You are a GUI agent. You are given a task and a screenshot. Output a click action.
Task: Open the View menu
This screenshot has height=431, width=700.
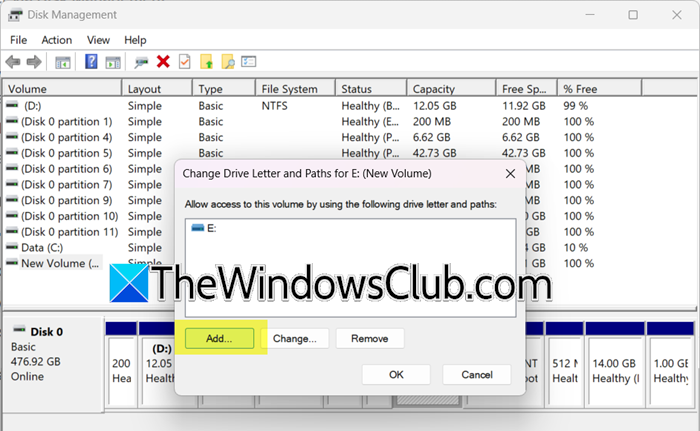click(98, 40)
